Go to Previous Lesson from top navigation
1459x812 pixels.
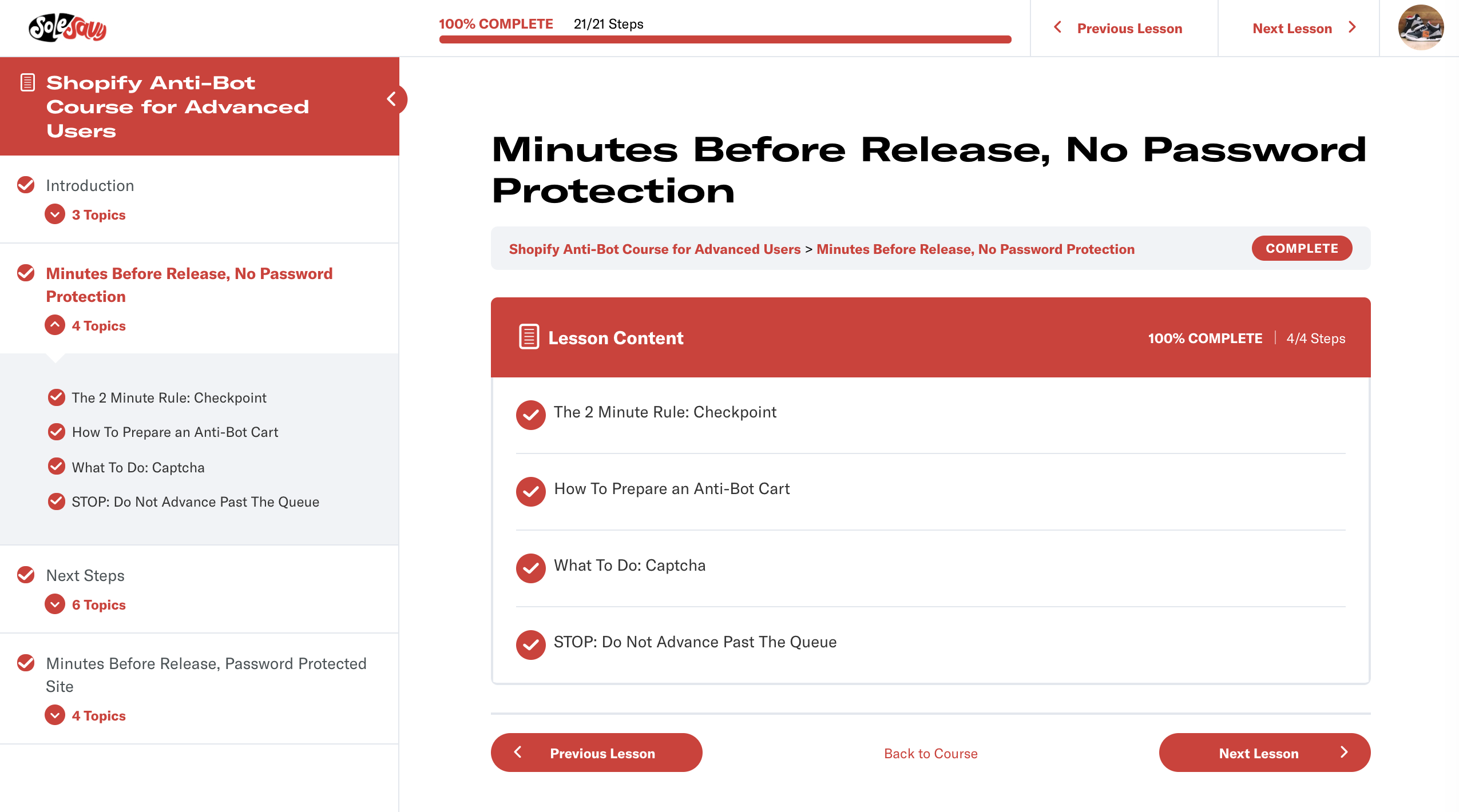tap(1129, 28)
